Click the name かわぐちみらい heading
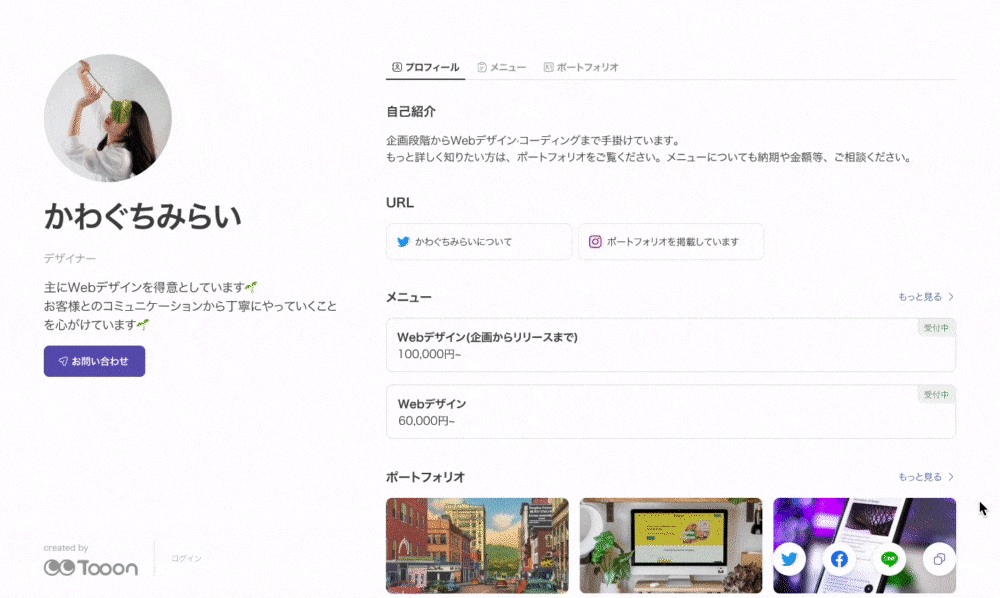The width and height of the screenshot is (1000, 598). coord(143,216)
